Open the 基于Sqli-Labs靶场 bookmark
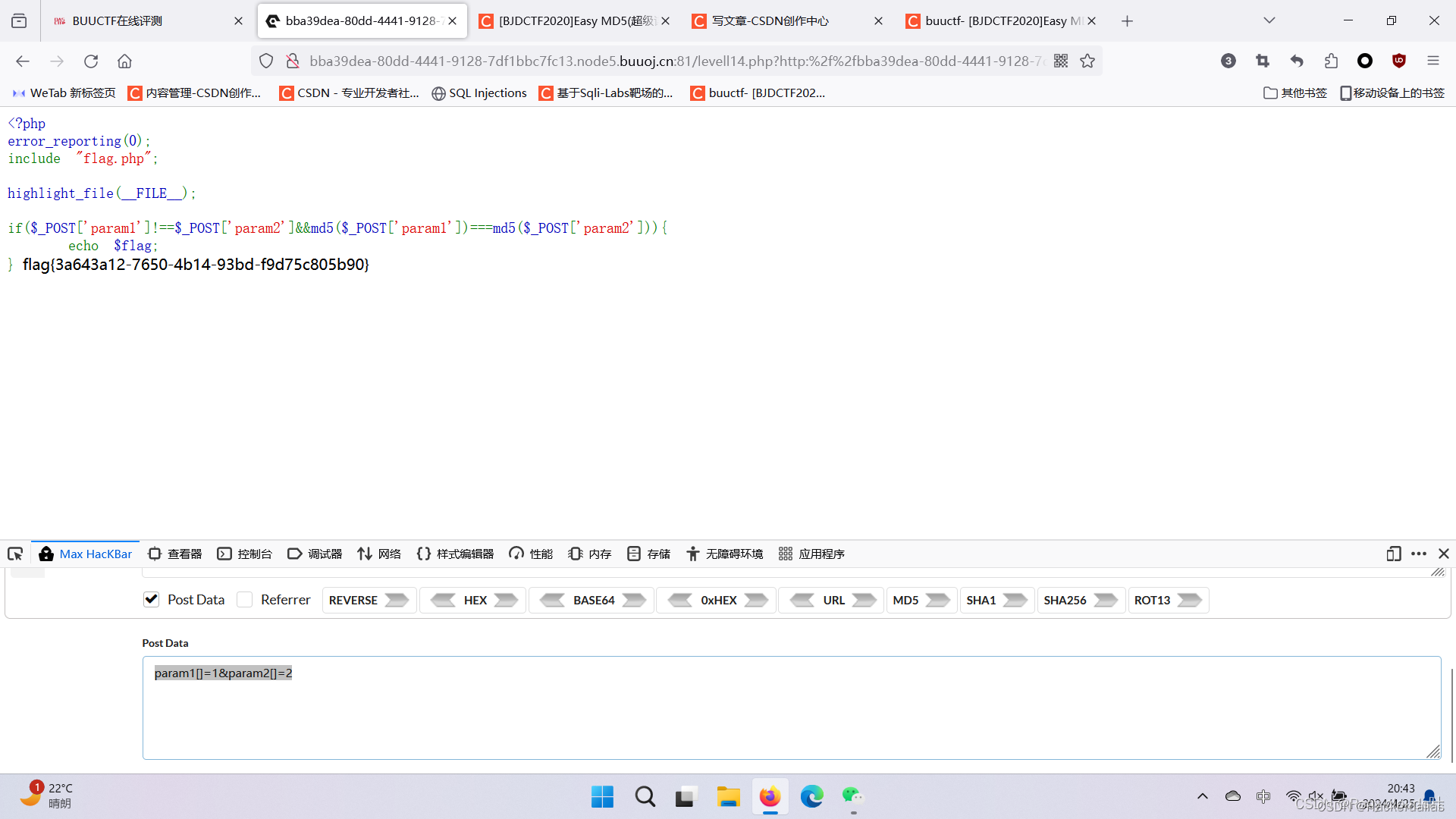Image resolution: width=1456 pixels, height=819 pixels. click(x=606, y=93)
